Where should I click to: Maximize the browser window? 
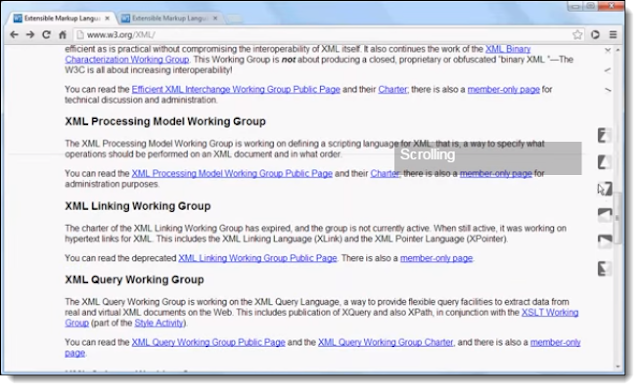(590, 6)
